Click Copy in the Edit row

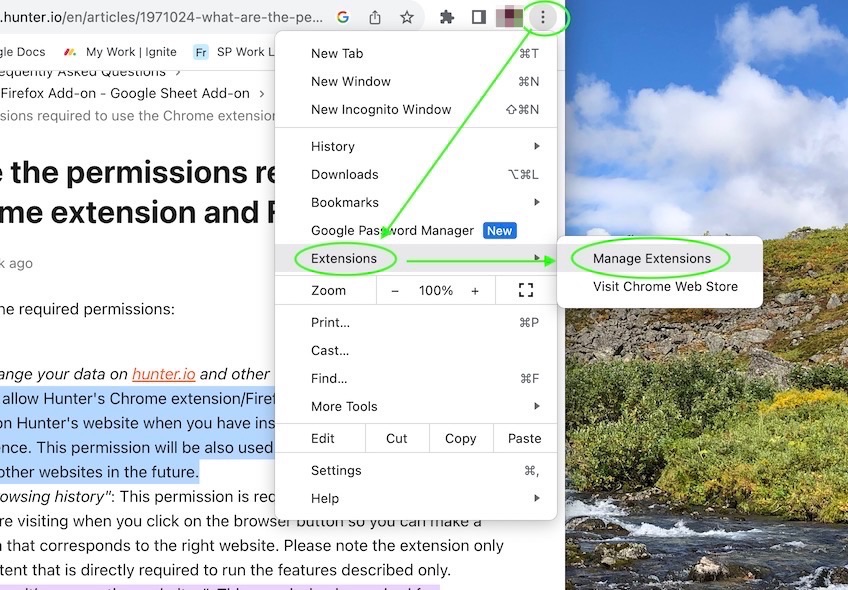(x=461, y=438)
